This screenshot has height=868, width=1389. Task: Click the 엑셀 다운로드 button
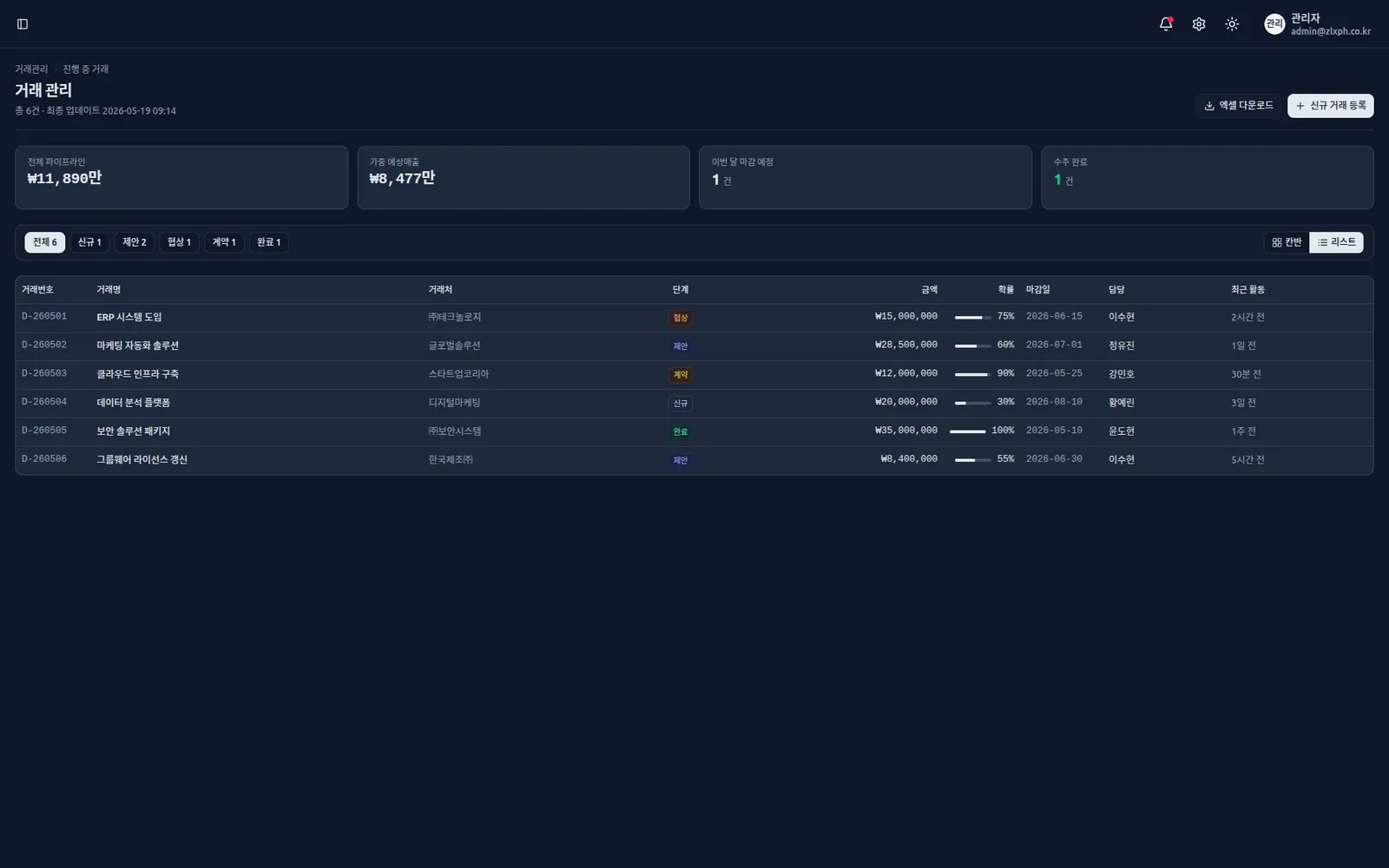click(1239, 106)
